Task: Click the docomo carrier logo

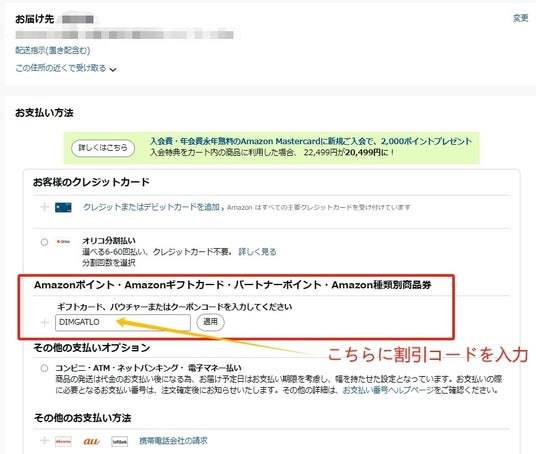Action: (x=64, y=441)
